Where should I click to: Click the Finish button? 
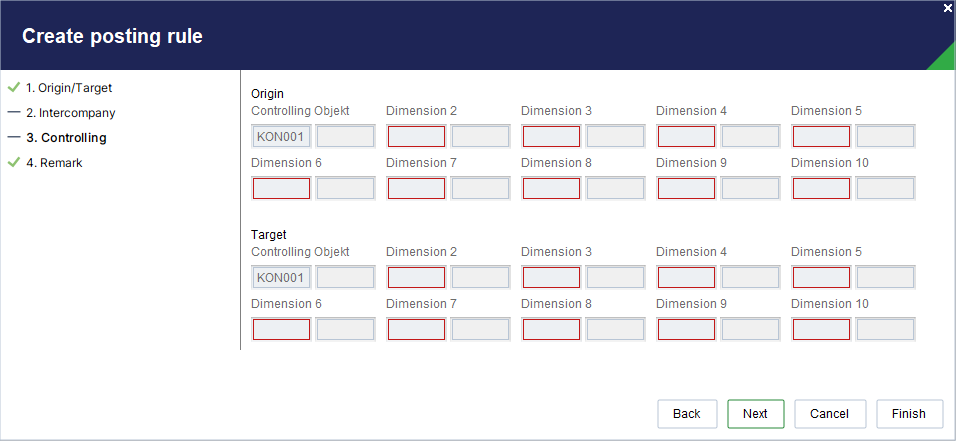(909, 414)
